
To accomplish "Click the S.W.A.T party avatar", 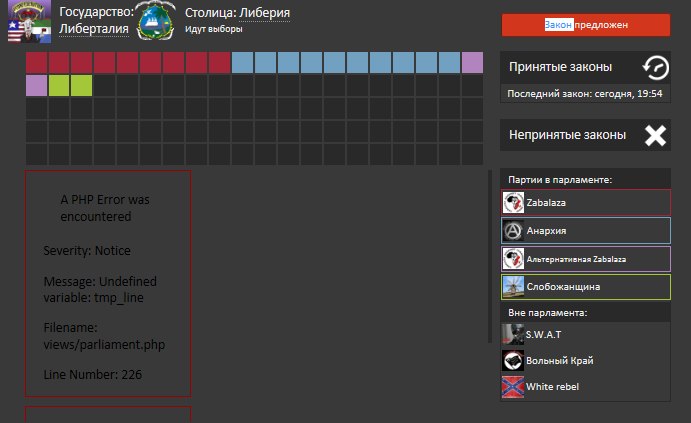I will pyautogui.click(x=513, y=334).
